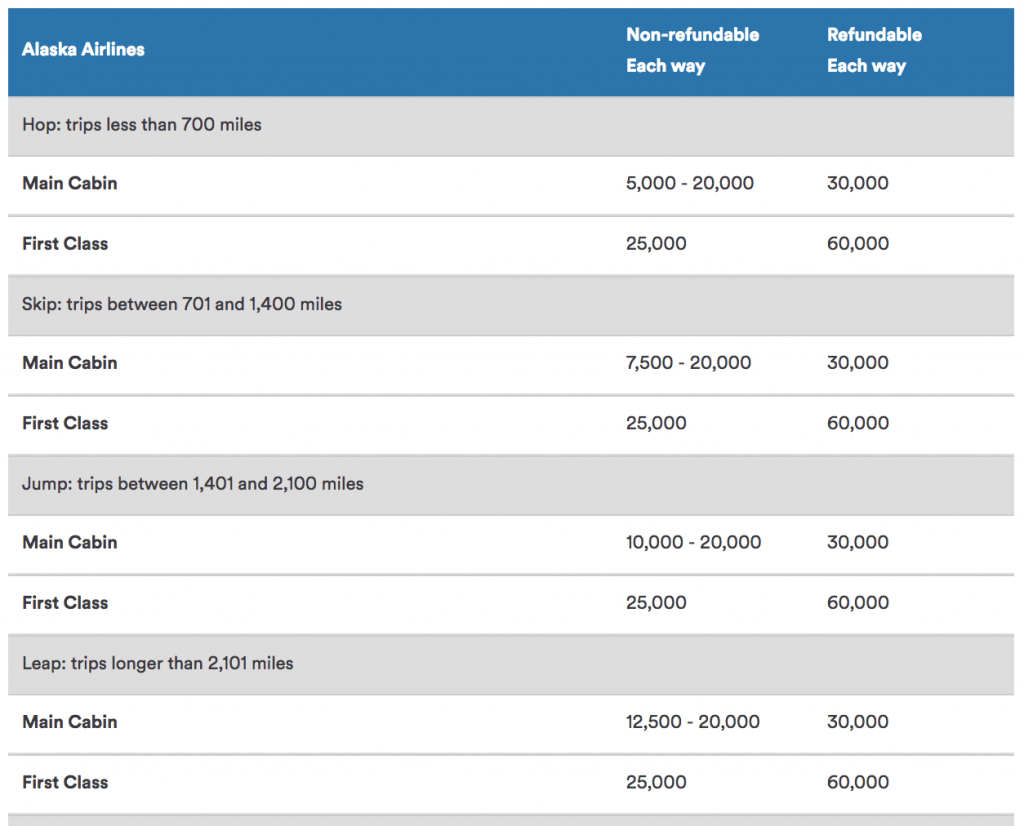Select the "Jump: trips between 1,401 and 2,100 miles" row
The width and height of the screenshot is (1024, 826).
pos(193,484)
